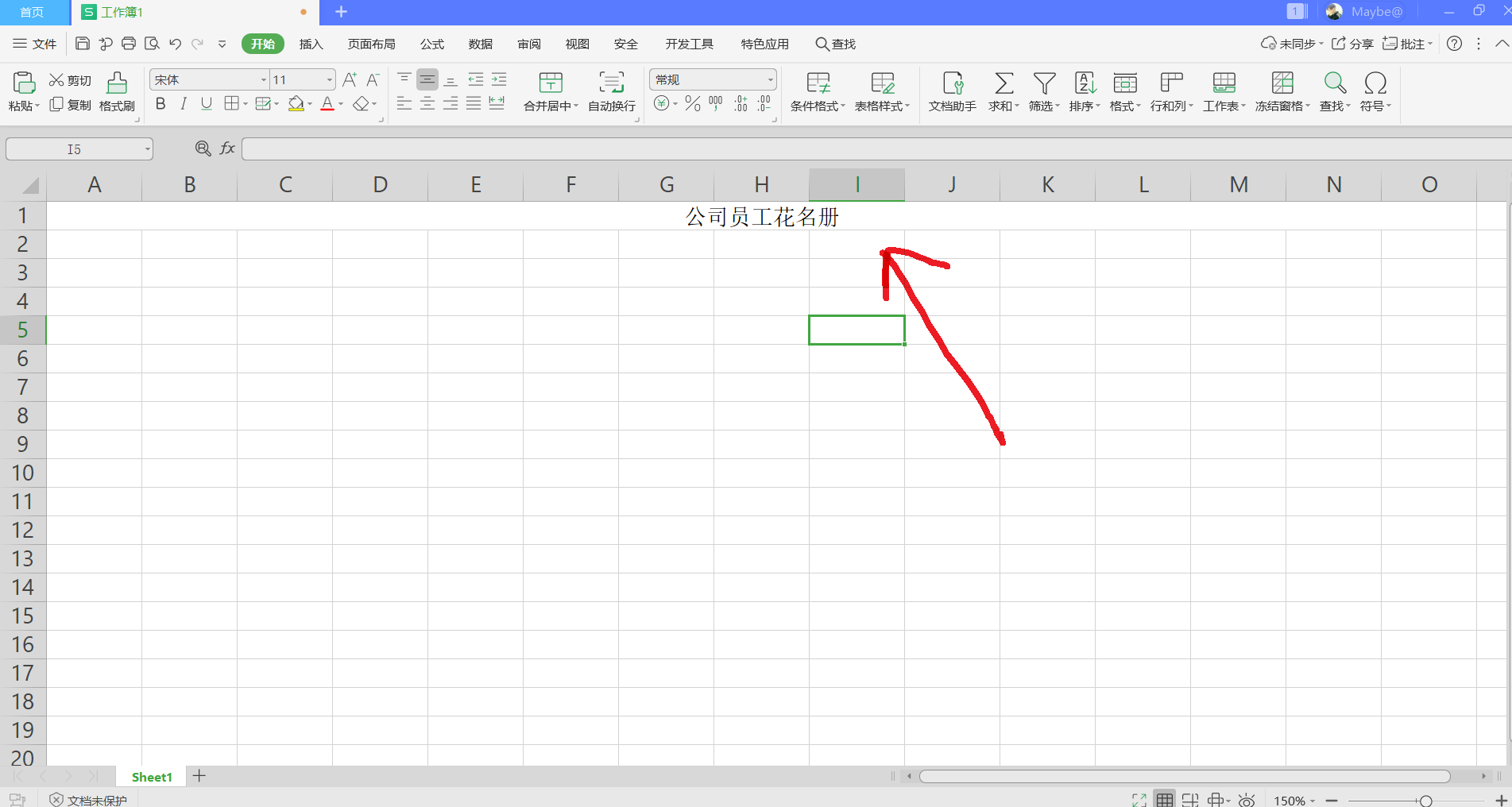Image resolution: width=1512 pixels, height=807 pixels.
Task: Click the Comment (批注) button
Action: (x=1406, y=44)
